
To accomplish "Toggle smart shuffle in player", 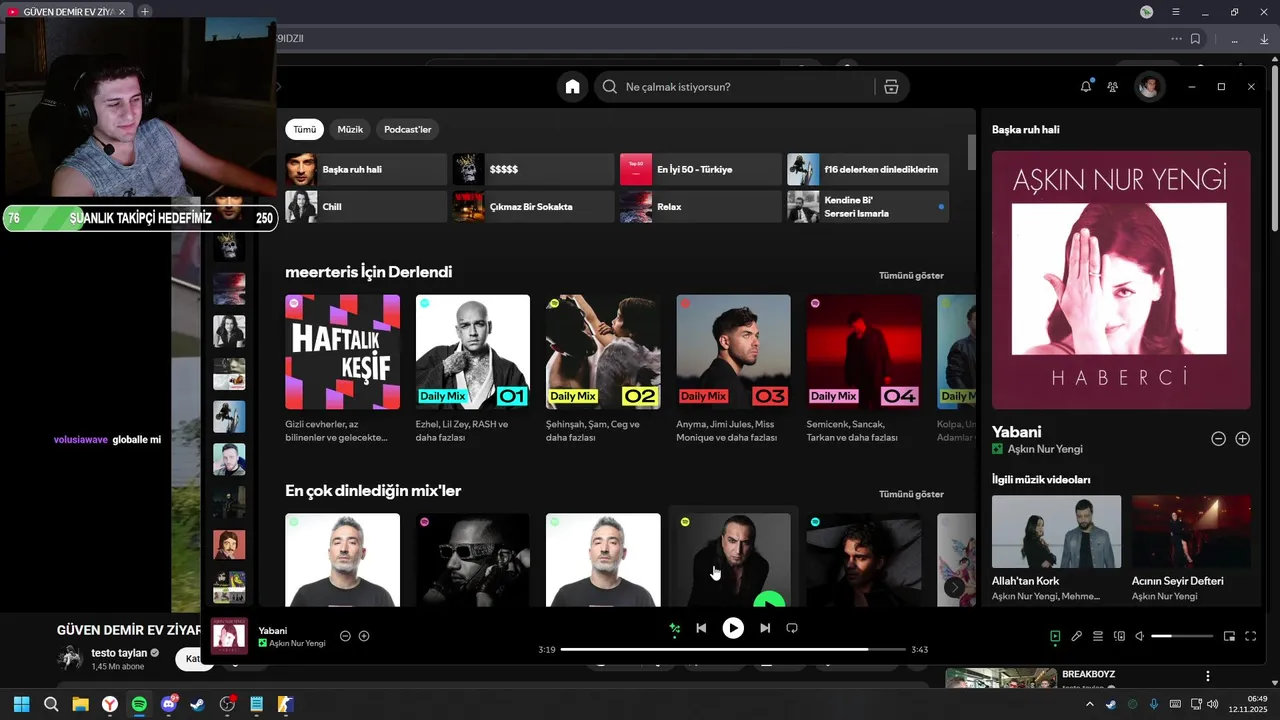I will click(x=675, y=628).
